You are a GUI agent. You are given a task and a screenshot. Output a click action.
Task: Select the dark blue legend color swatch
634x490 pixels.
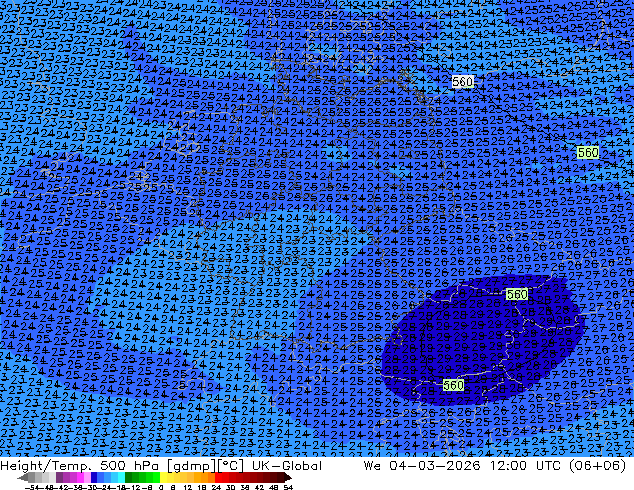click(94, 478)
